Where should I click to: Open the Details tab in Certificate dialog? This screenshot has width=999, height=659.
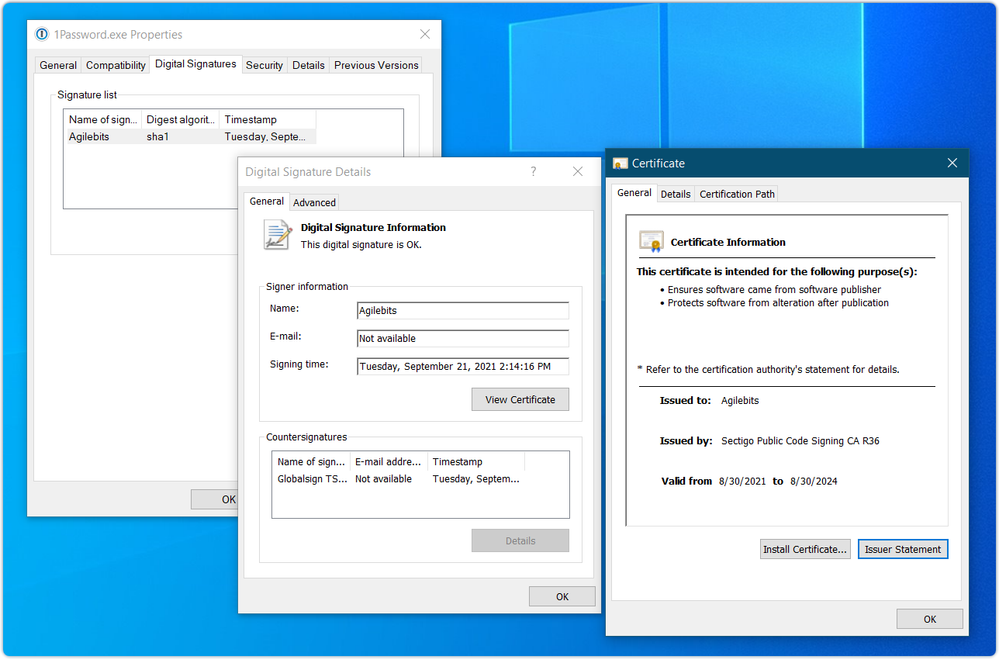(675, 194)
